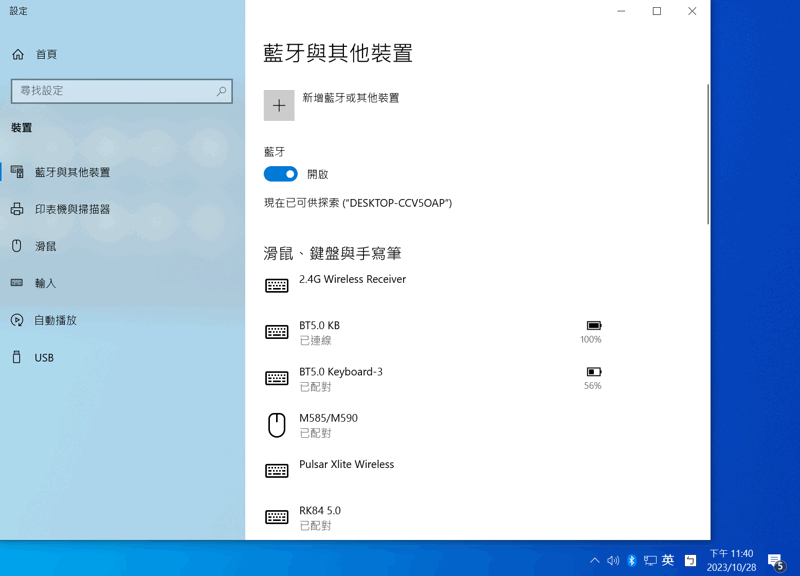The image size is (800, 576).
Task: Switch input language via 英 indicator
Action: (x=668, y=560)
